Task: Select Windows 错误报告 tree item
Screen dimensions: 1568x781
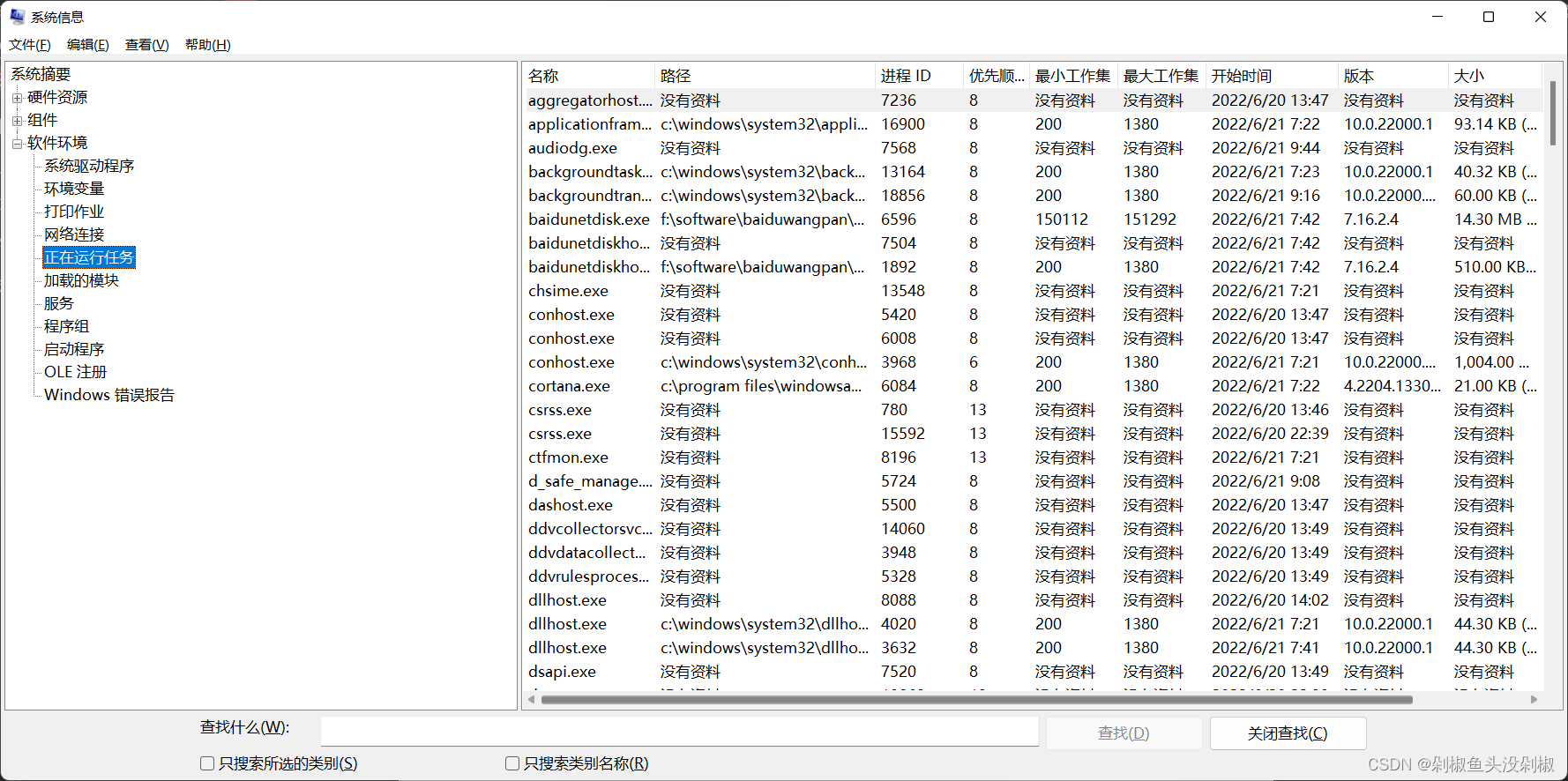Action: click(109, 395)
